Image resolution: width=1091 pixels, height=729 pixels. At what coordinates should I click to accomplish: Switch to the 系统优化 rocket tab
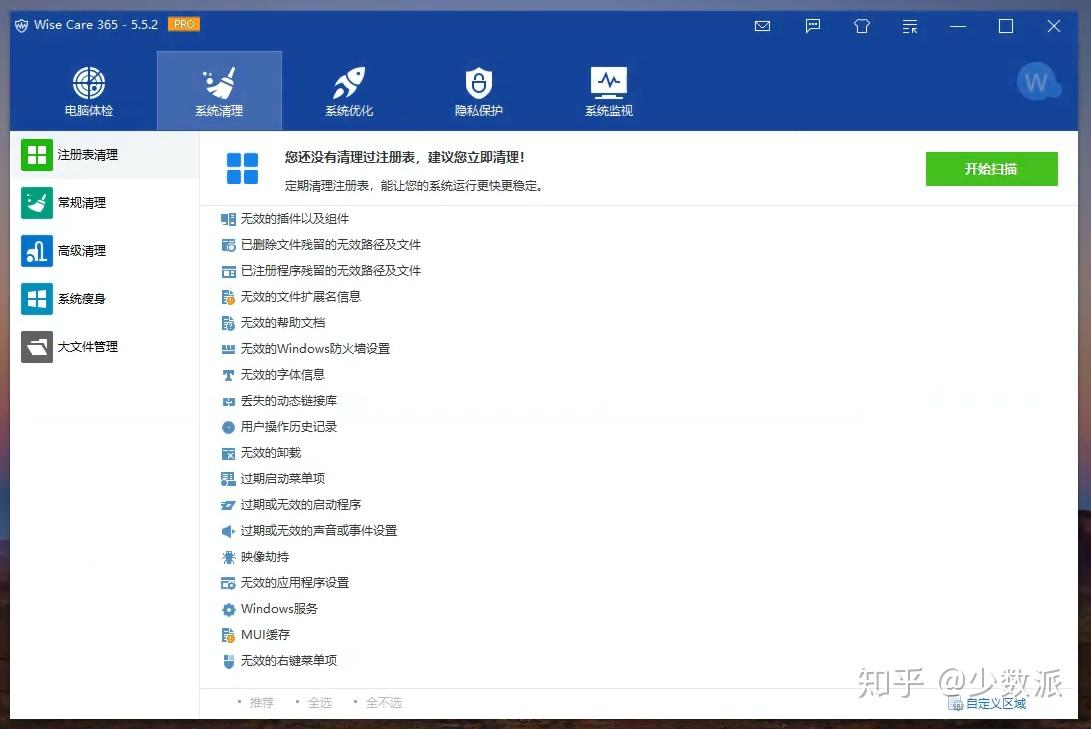(349, 91)
